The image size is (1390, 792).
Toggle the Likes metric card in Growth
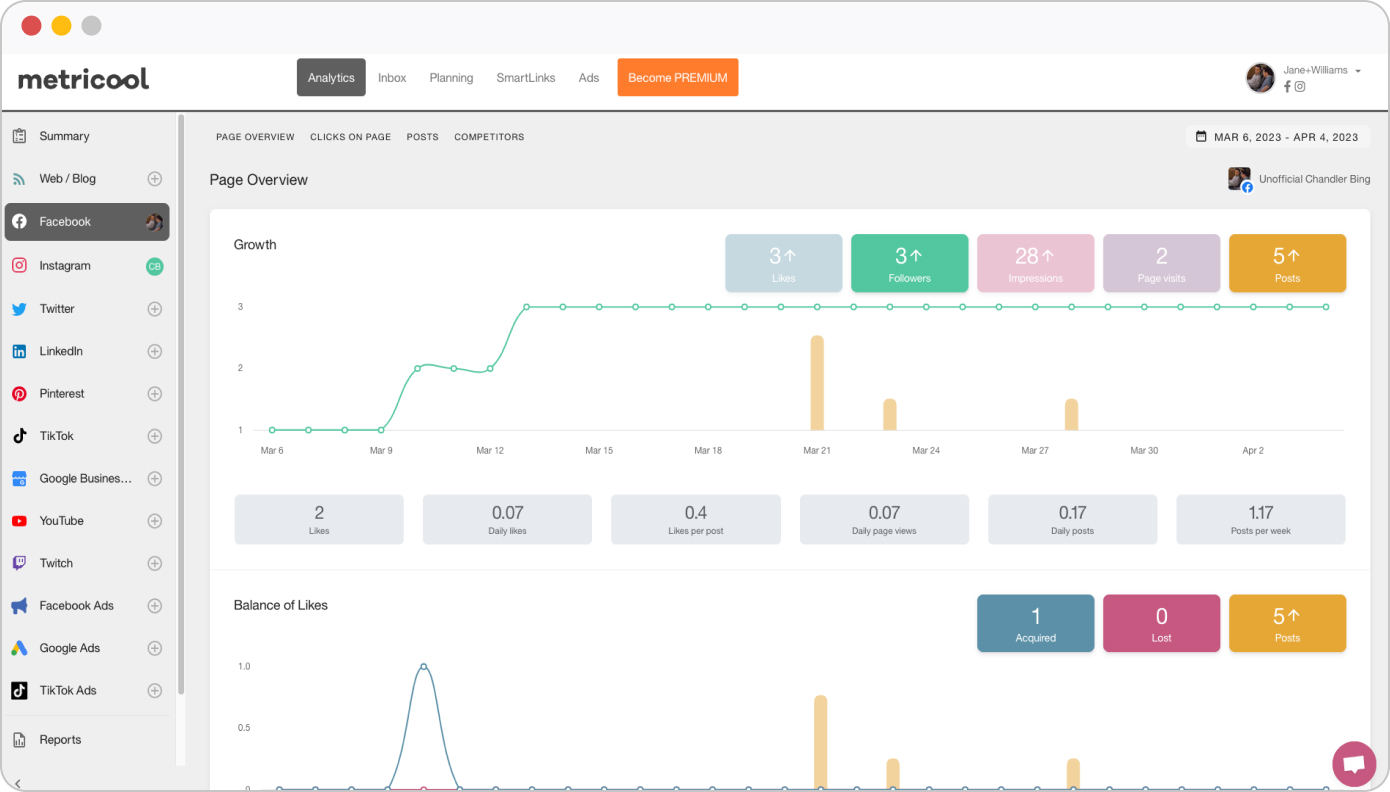784,263
